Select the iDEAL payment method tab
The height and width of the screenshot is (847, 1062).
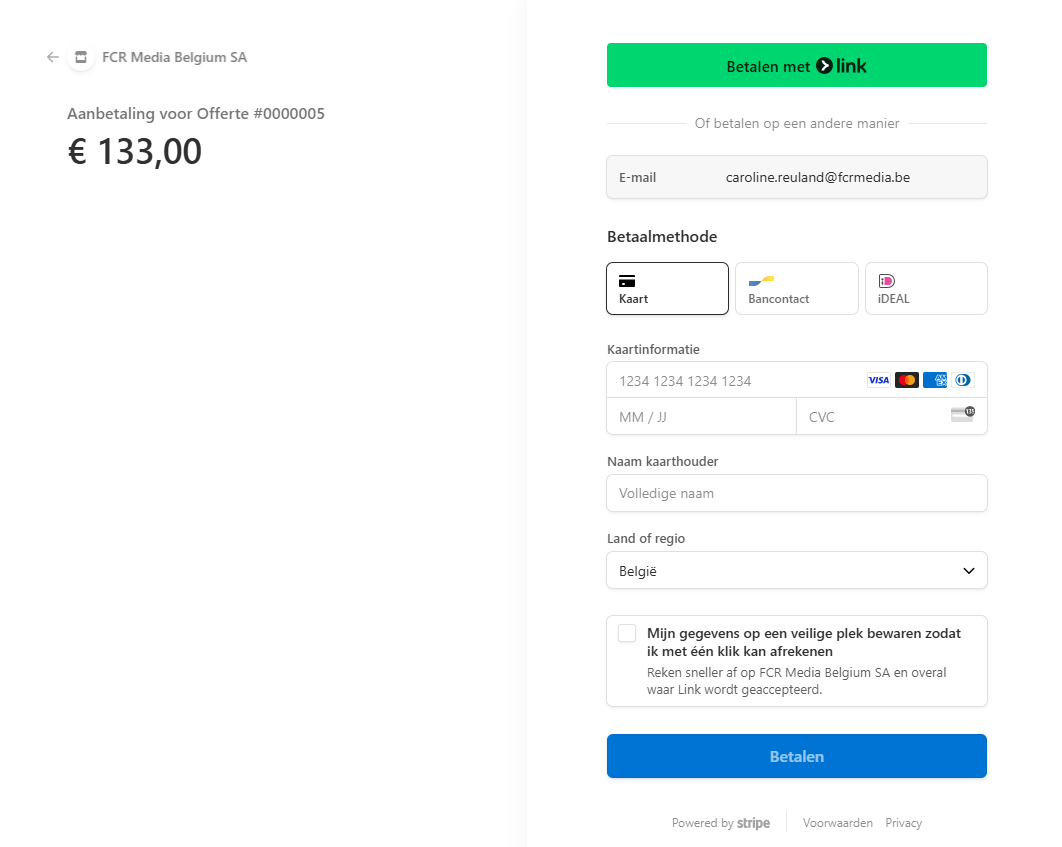point(926,288)
